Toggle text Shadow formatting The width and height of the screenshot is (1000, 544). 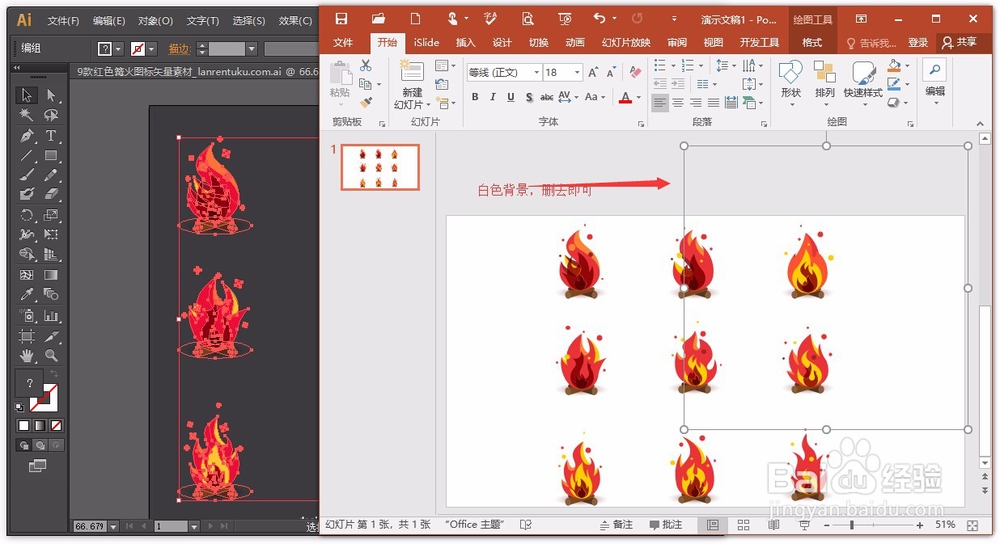coord(529,97)
